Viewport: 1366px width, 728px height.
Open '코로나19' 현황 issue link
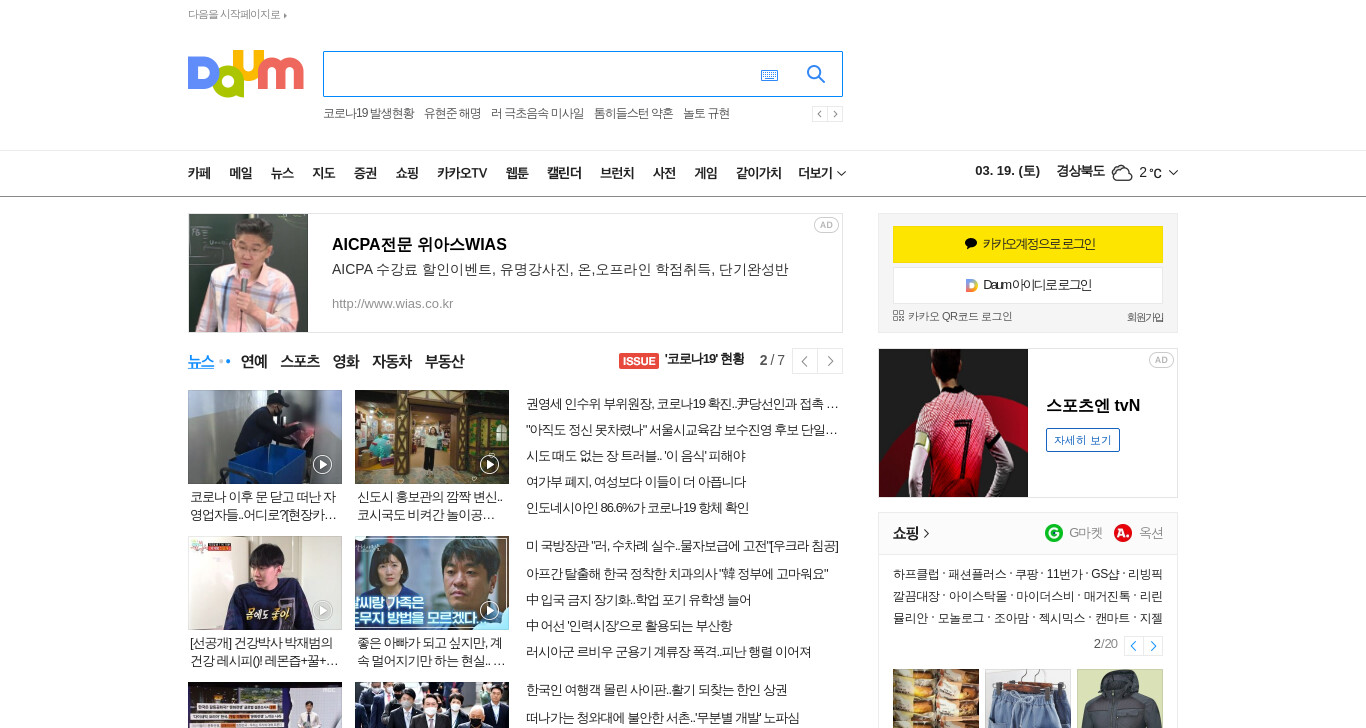pyautogui.click(x=704, y=359)
